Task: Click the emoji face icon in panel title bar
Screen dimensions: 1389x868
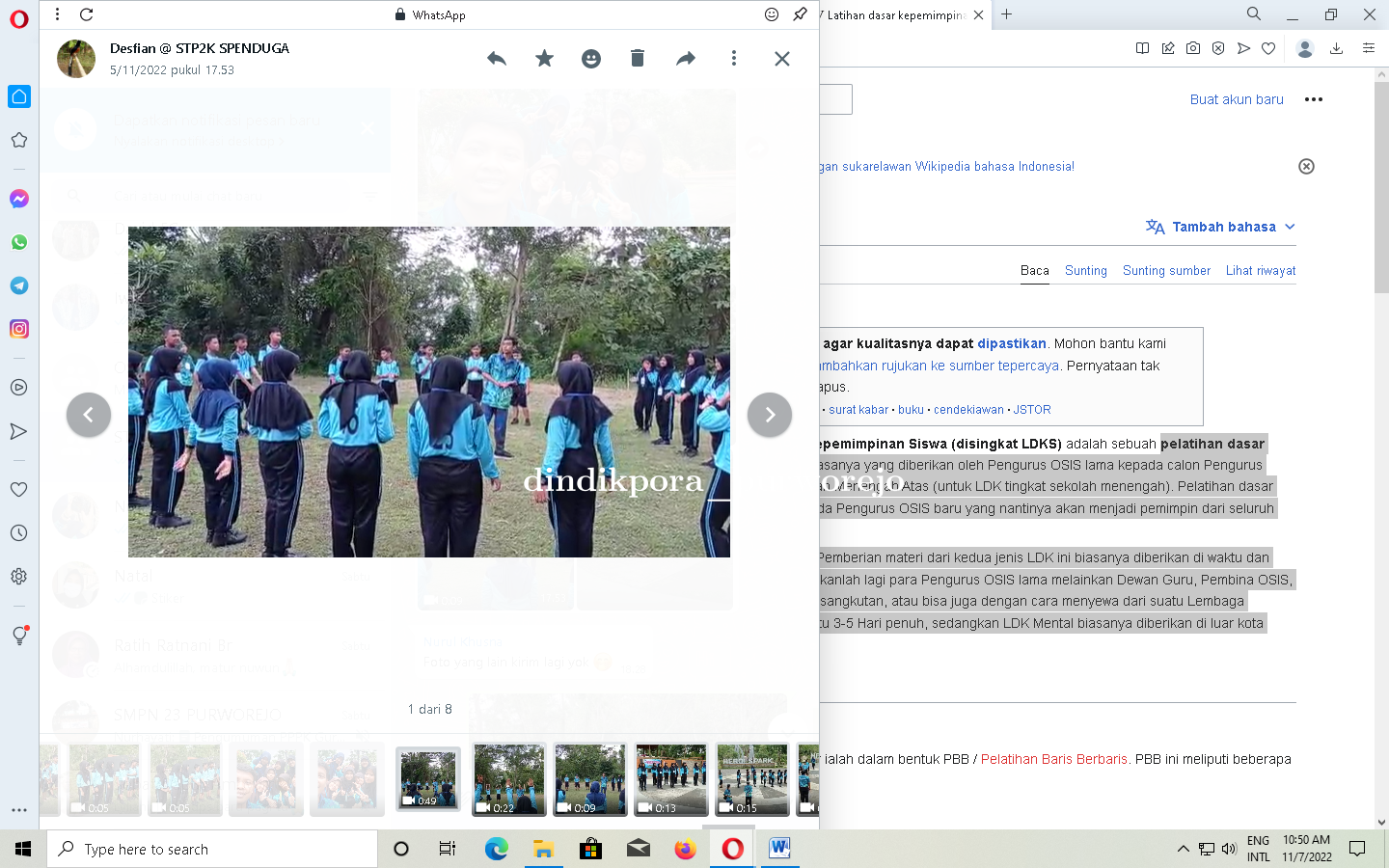Action: (x=772, y=14)
